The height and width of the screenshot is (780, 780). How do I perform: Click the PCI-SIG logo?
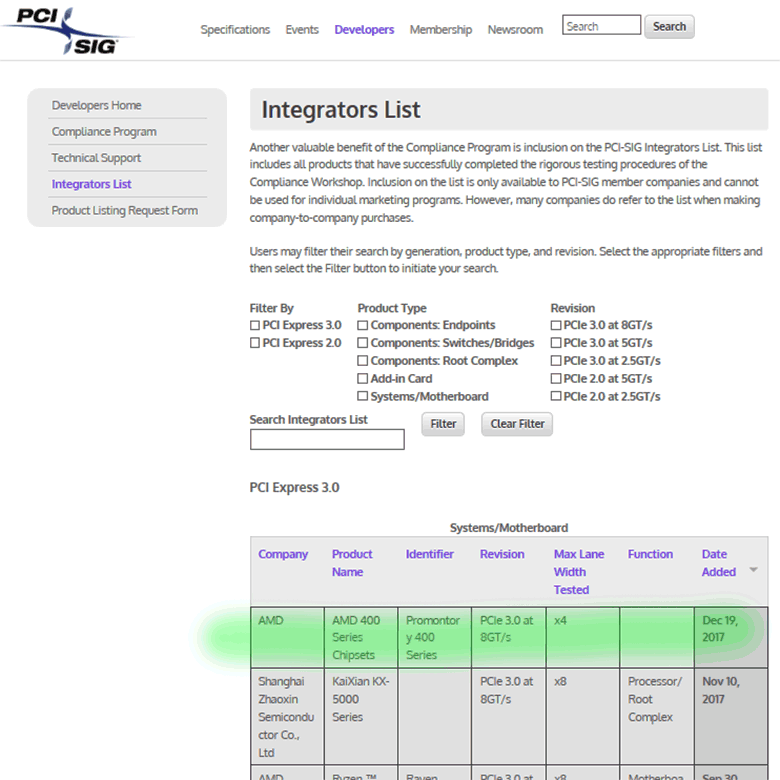coord(67,31)
